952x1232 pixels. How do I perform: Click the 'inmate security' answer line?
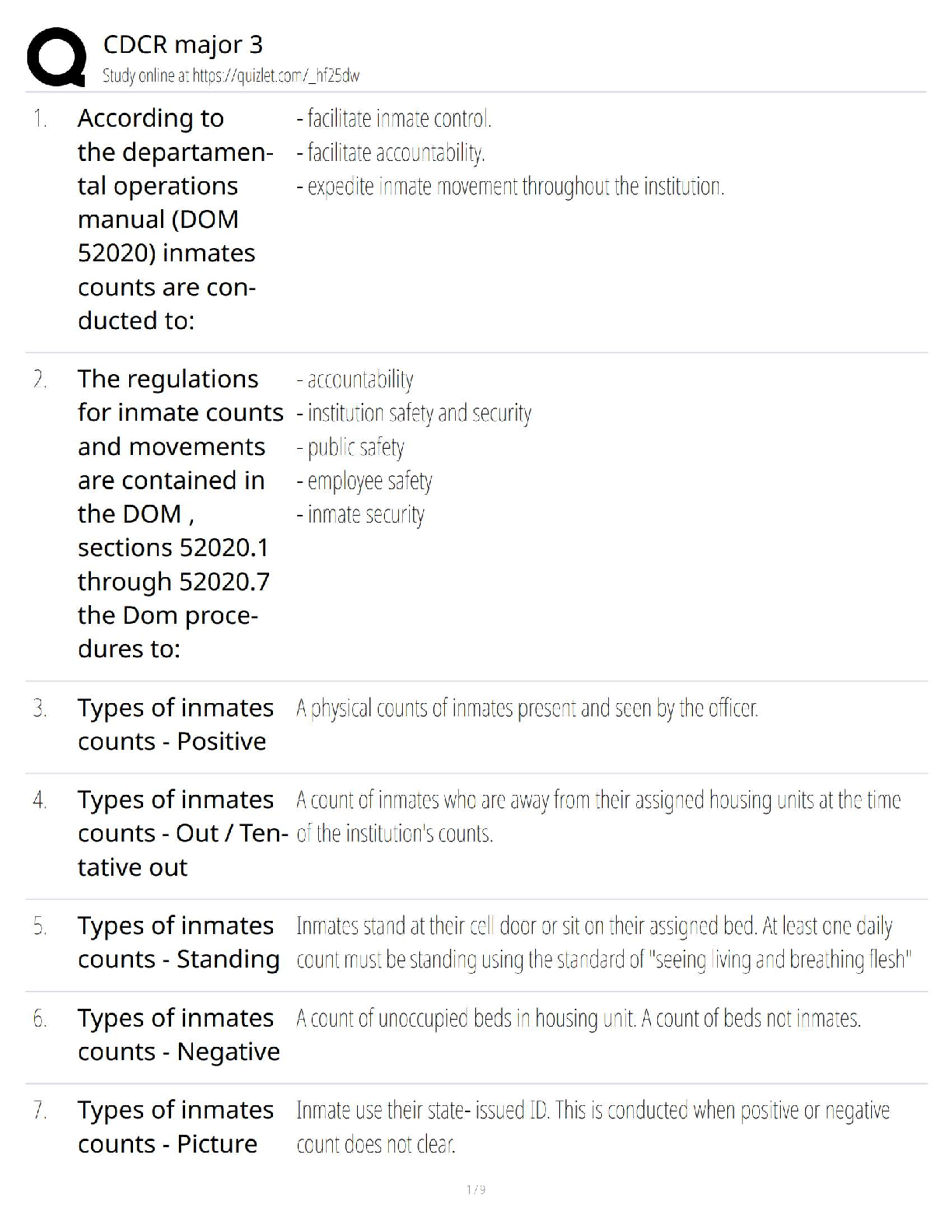pos(360,515)
